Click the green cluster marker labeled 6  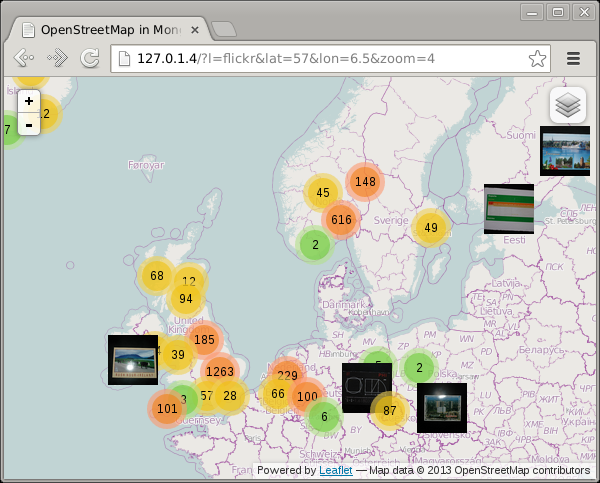click(323, 417)
